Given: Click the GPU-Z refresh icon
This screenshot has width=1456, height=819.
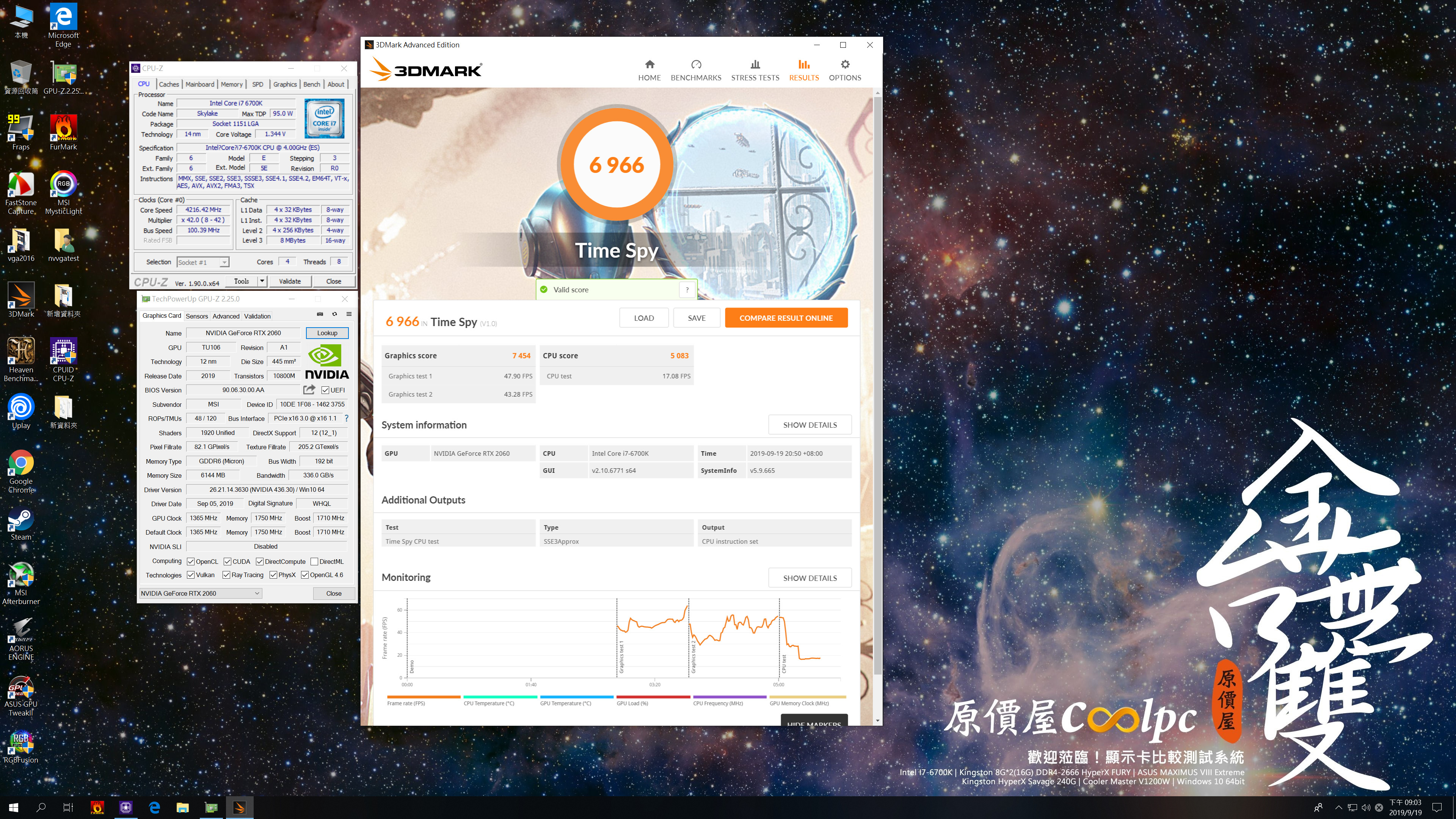Looking at the screenshot, I should tap(334, 314).
